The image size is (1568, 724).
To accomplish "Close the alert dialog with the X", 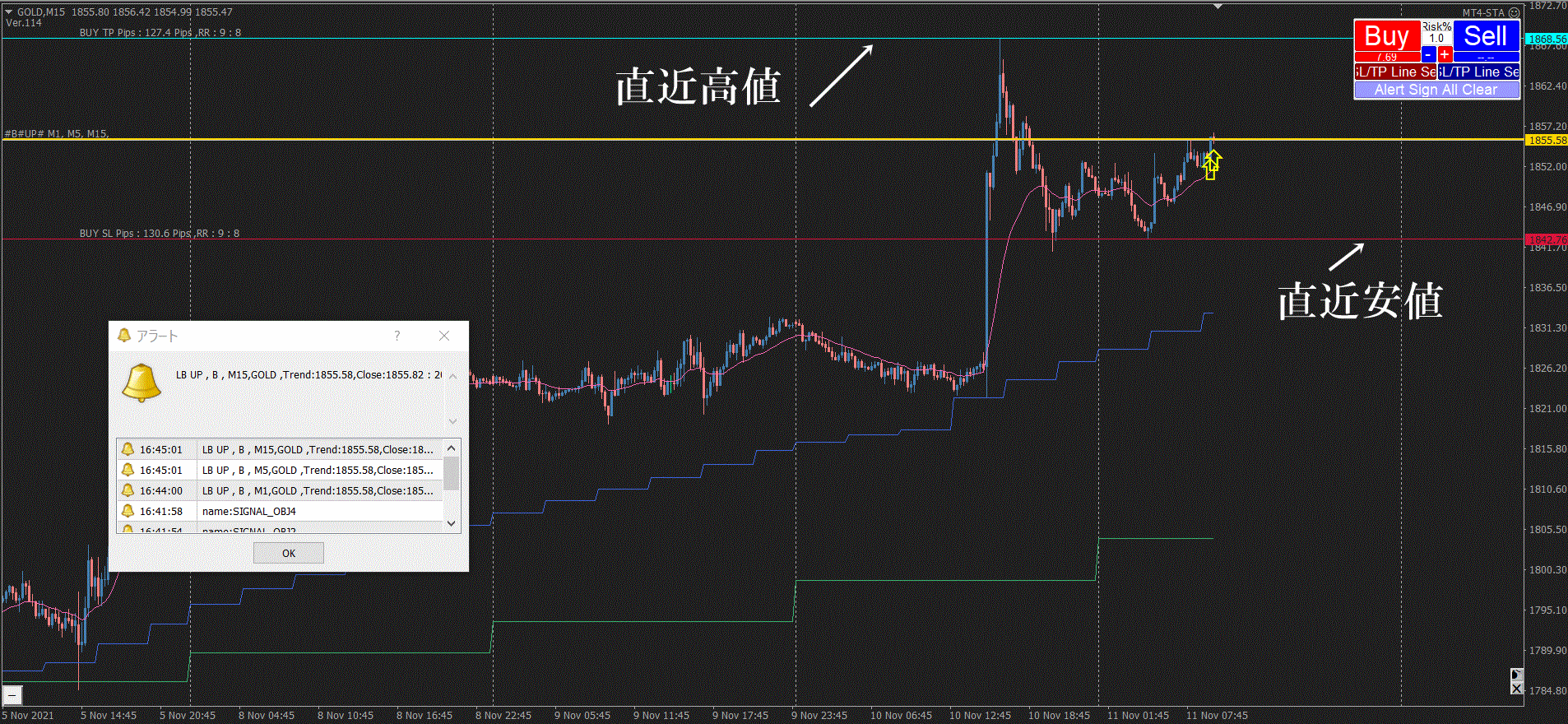I will [x=444, y=336].
